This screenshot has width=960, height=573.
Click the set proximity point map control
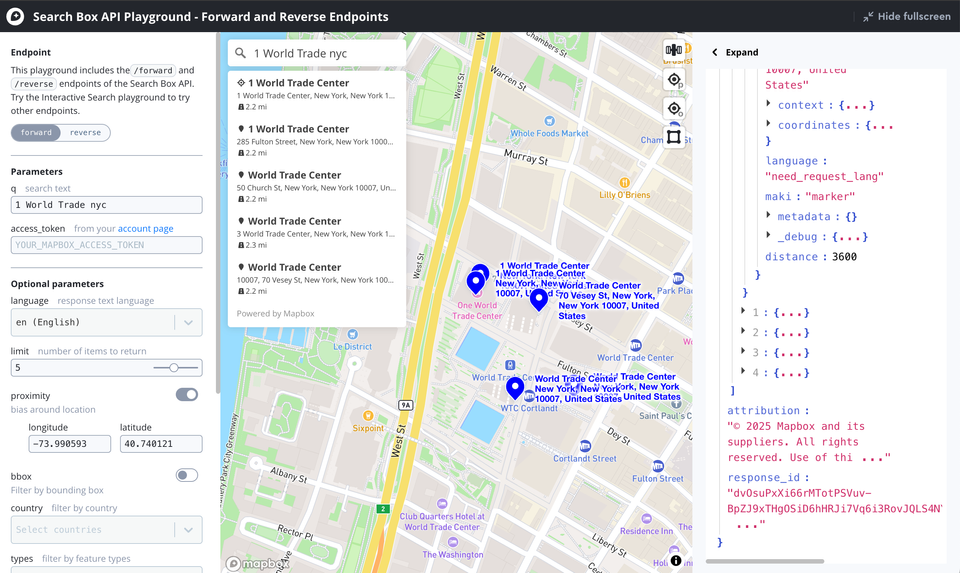coord(674,80)
